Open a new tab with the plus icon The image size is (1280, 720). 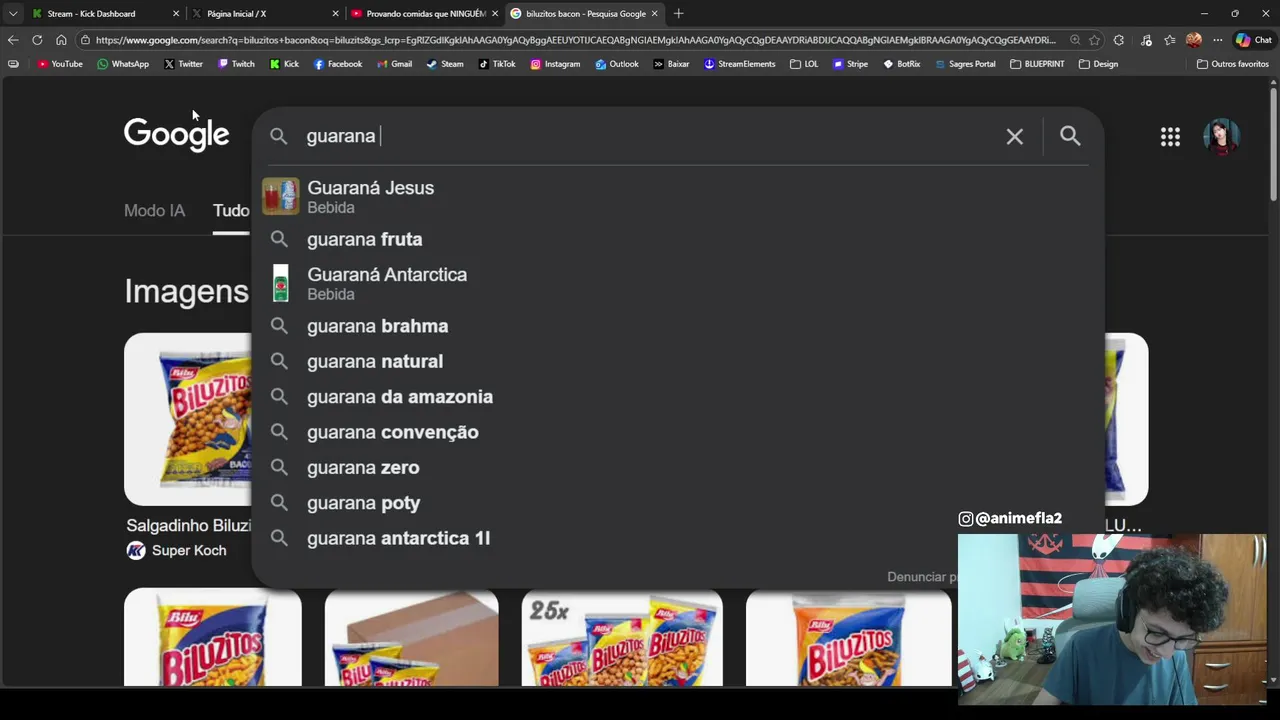point(678,13)
